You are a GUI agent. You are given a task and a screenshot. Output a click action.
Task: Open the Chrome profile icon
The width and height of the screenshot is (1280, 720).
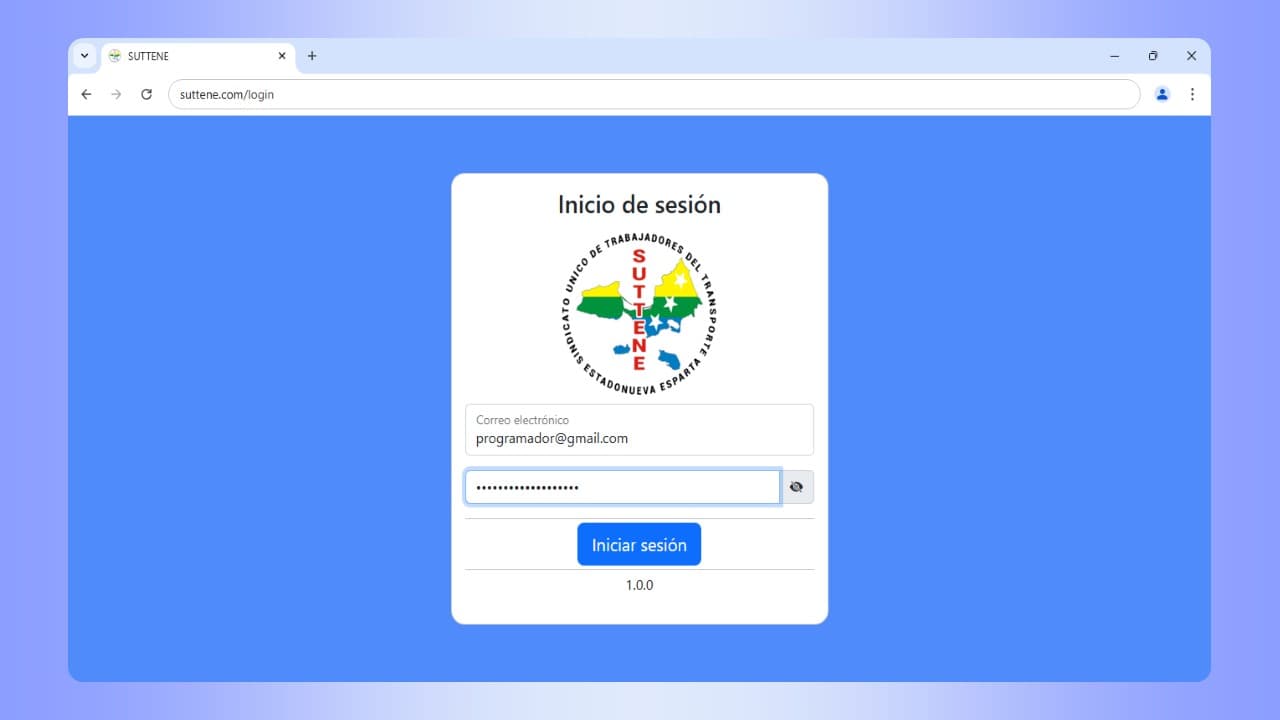pos(1162,94)
